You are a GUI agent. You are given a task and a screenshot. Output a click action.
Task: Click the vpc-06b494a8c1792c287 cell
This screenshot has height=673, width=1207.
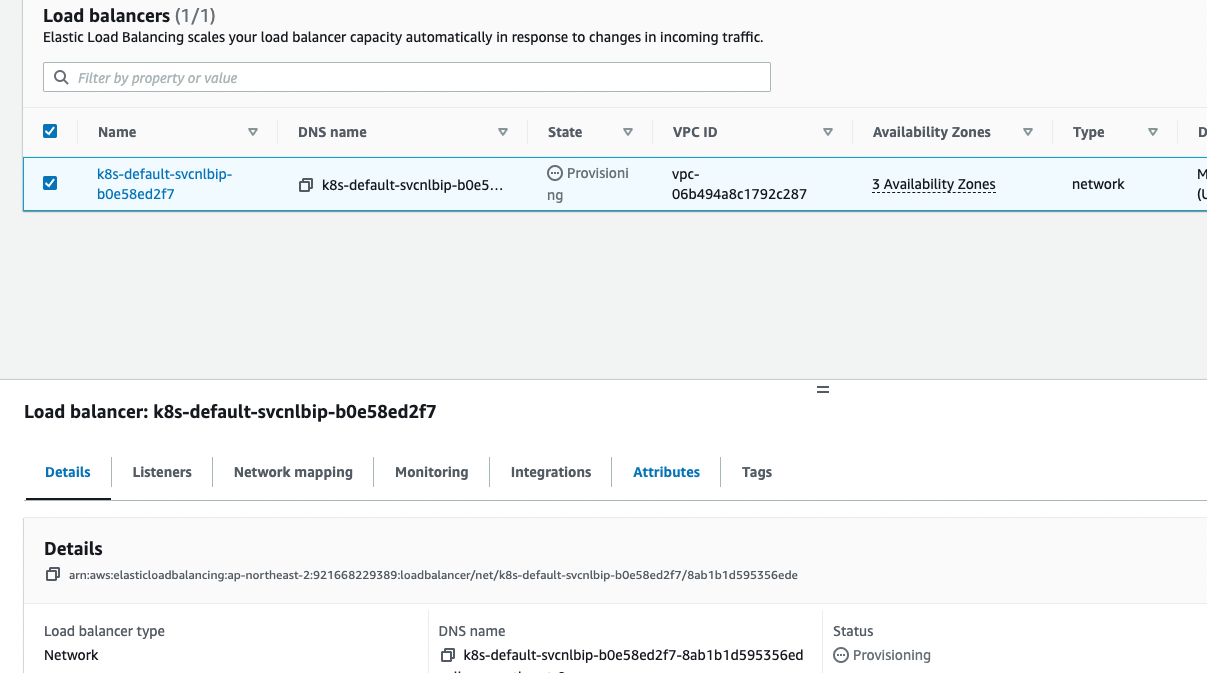pos(739,184)
